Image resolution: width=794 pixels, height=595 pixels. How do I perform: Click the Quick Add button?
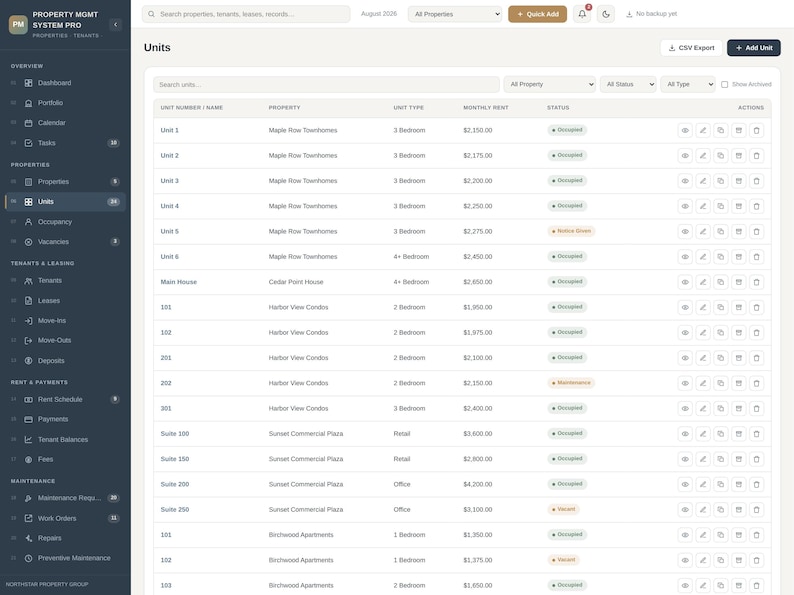coord(537,14)
